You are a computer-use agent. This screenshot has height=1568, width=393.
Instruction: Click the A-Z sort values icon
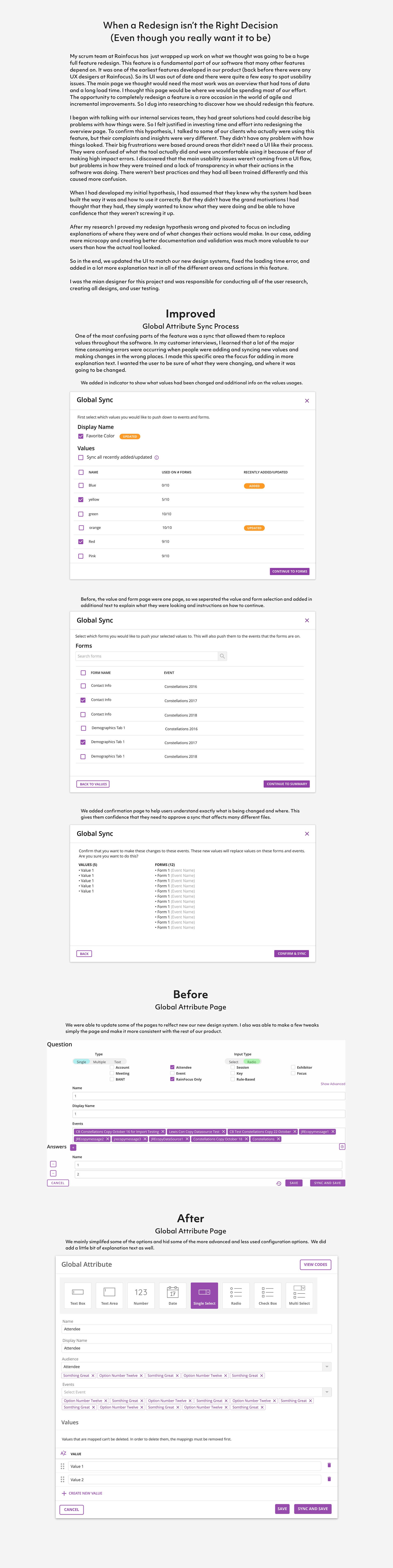pyautogui.click(x=63, y=1453)
